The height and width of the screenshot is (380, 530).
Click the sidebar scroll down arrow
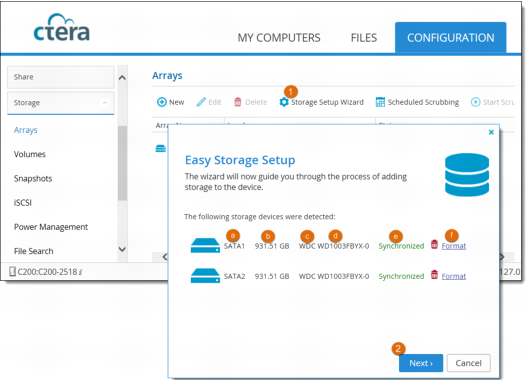[x=122, y=249]
